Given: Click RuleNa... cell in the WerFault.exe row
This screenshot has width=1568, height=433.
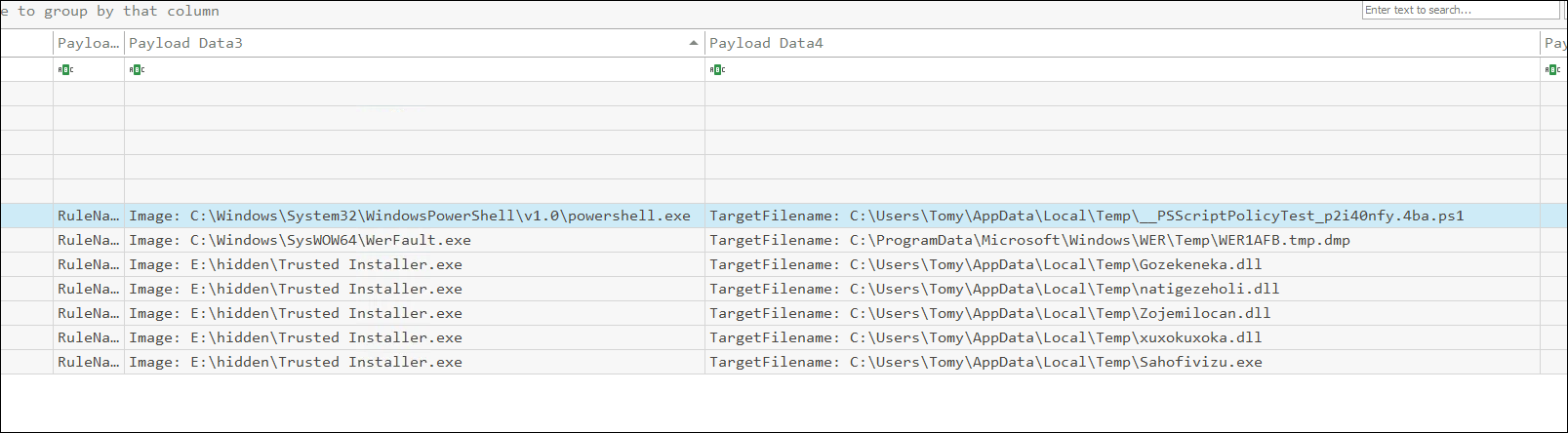Looking at the screenshot, I should point(89,240).
